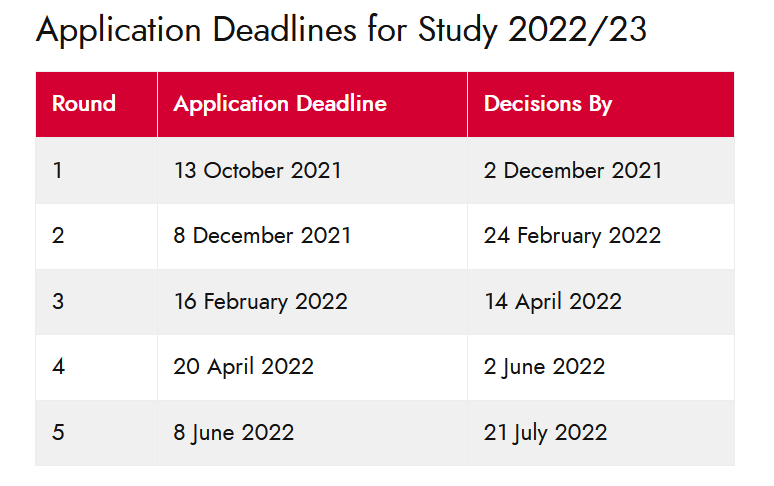
Task: Choose the 14 April 2022 decision cell
Action: 601,302
